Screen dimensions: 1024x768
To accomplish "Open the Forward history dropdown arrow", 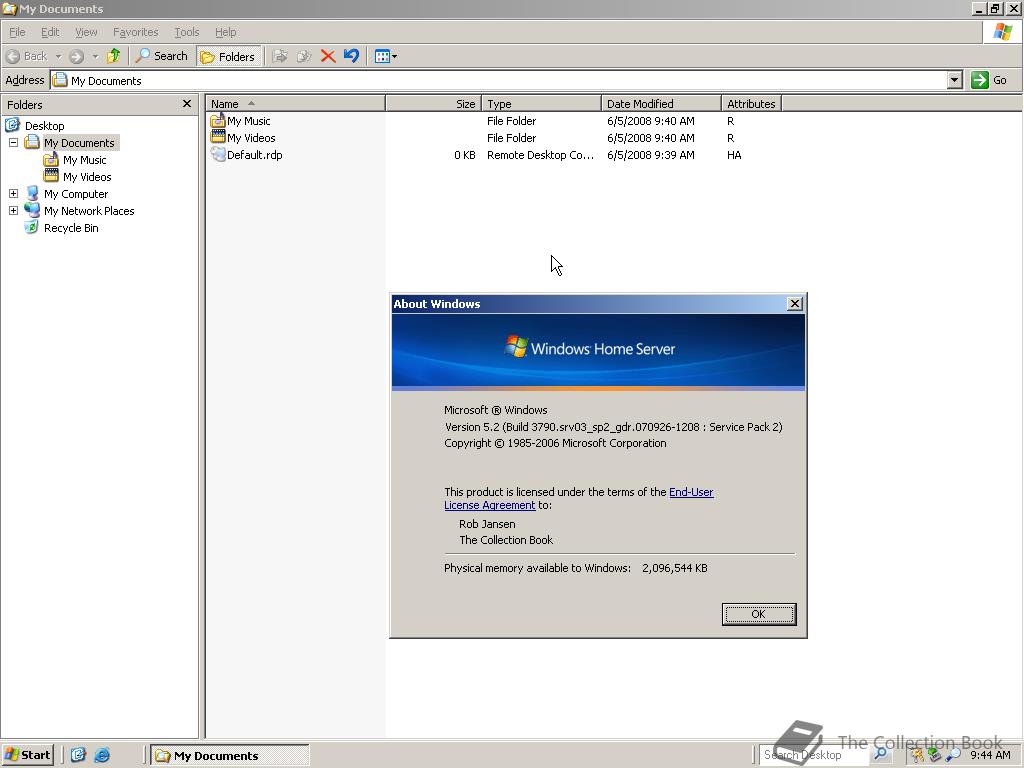I will tap(95, 56).
